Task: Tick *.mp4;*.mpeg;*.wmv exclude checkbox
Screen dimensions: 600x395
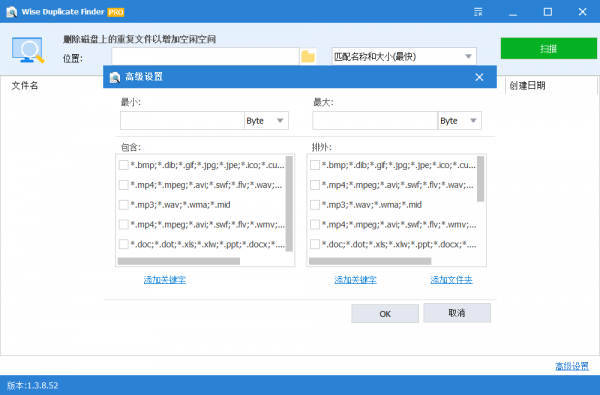Action: tap(315, 224)
